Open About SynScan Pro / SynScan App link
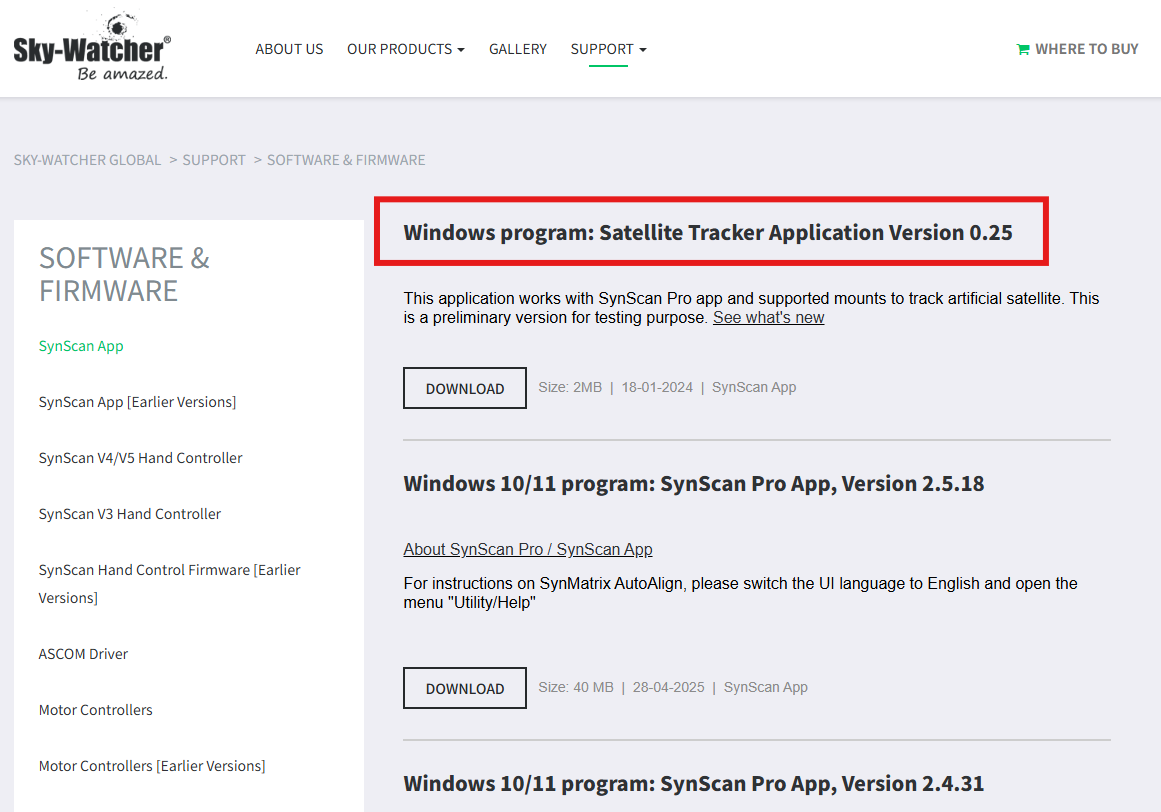1161x812 pixels. pyautogui.click(x=528, y=549)
